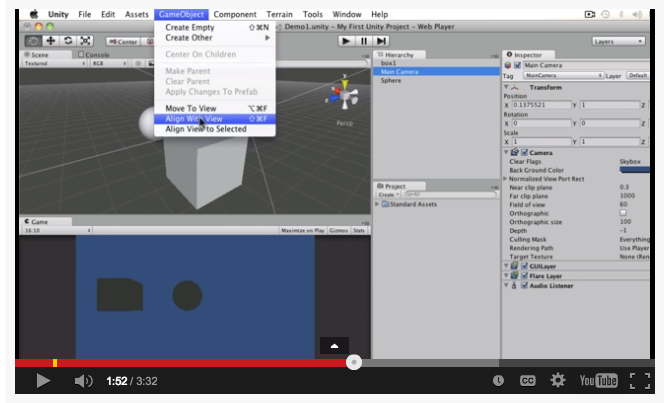Collapse the Camera component section

(x=506, y=152)
